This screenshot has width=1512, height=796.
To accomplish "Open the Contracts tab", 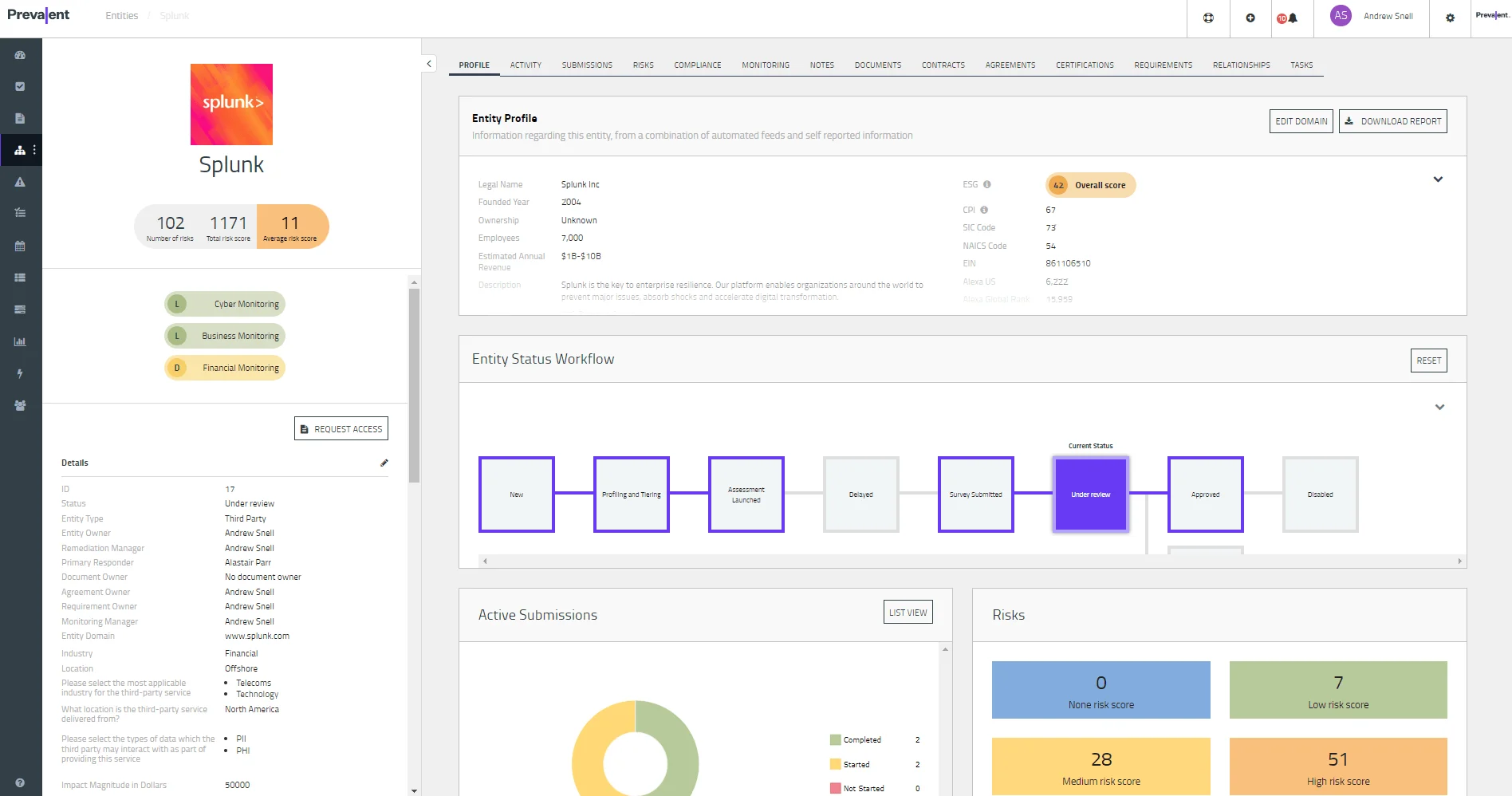I will 943,65.
